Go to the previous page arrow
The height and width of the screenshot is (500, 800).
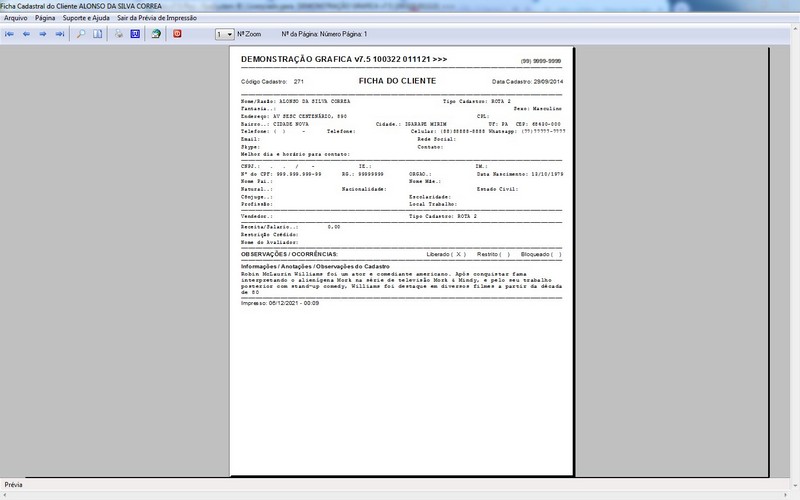(x=26, y=34)
